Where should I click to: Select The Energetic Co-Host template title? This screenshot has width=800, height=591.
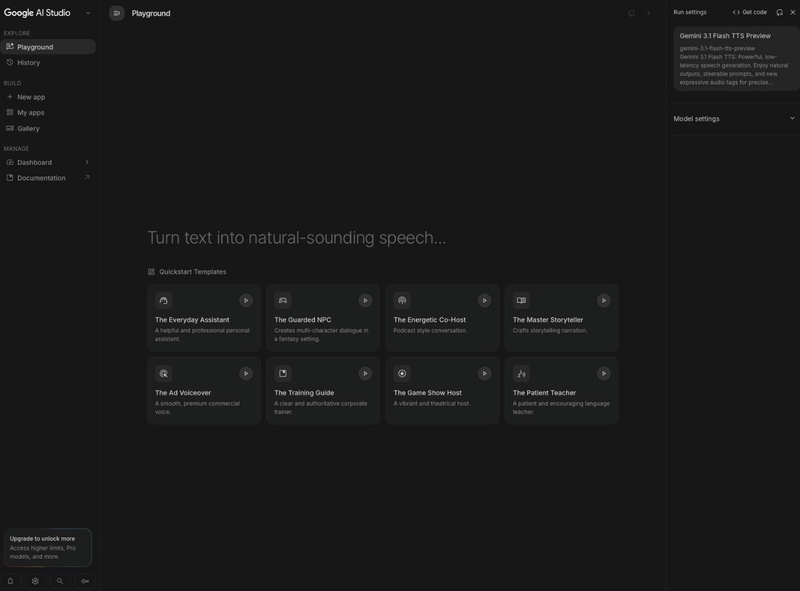click(x=430, y=319)
